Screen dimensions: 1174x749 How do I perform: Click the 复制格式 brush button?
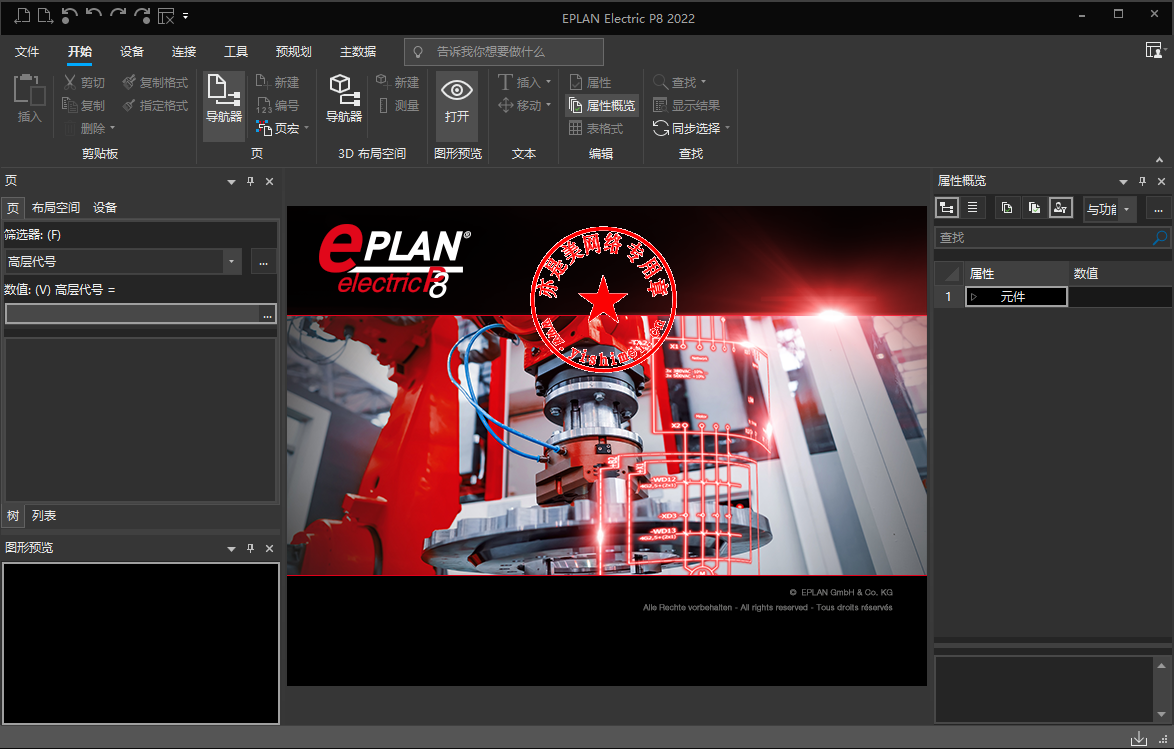coord(155,82)
